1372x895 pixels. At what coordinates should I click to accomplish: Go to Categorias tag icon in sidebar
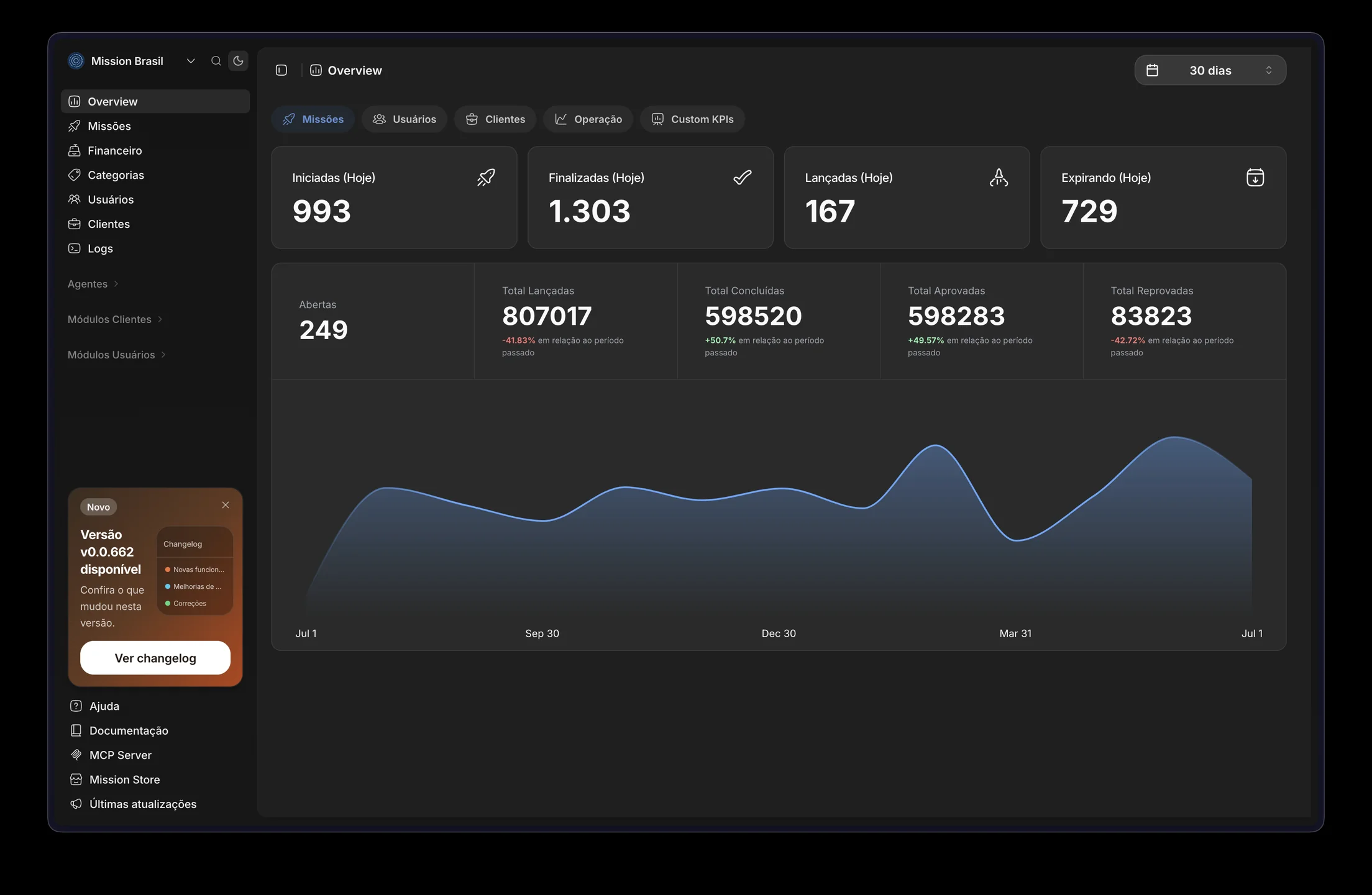[x=75, y=175]
